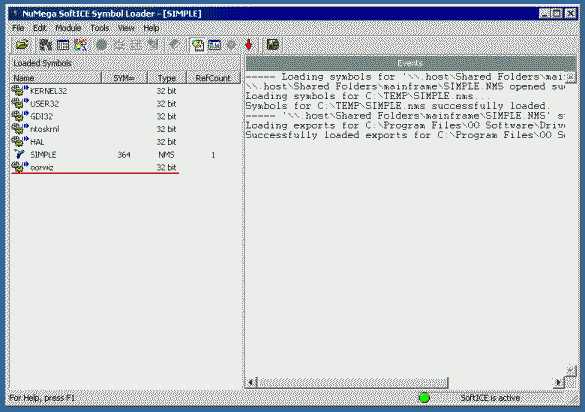The width and height of the screenshot is (585, 412).
Task: Click the pressed-in page toolbar button
Action: click(x=197, y=45)
